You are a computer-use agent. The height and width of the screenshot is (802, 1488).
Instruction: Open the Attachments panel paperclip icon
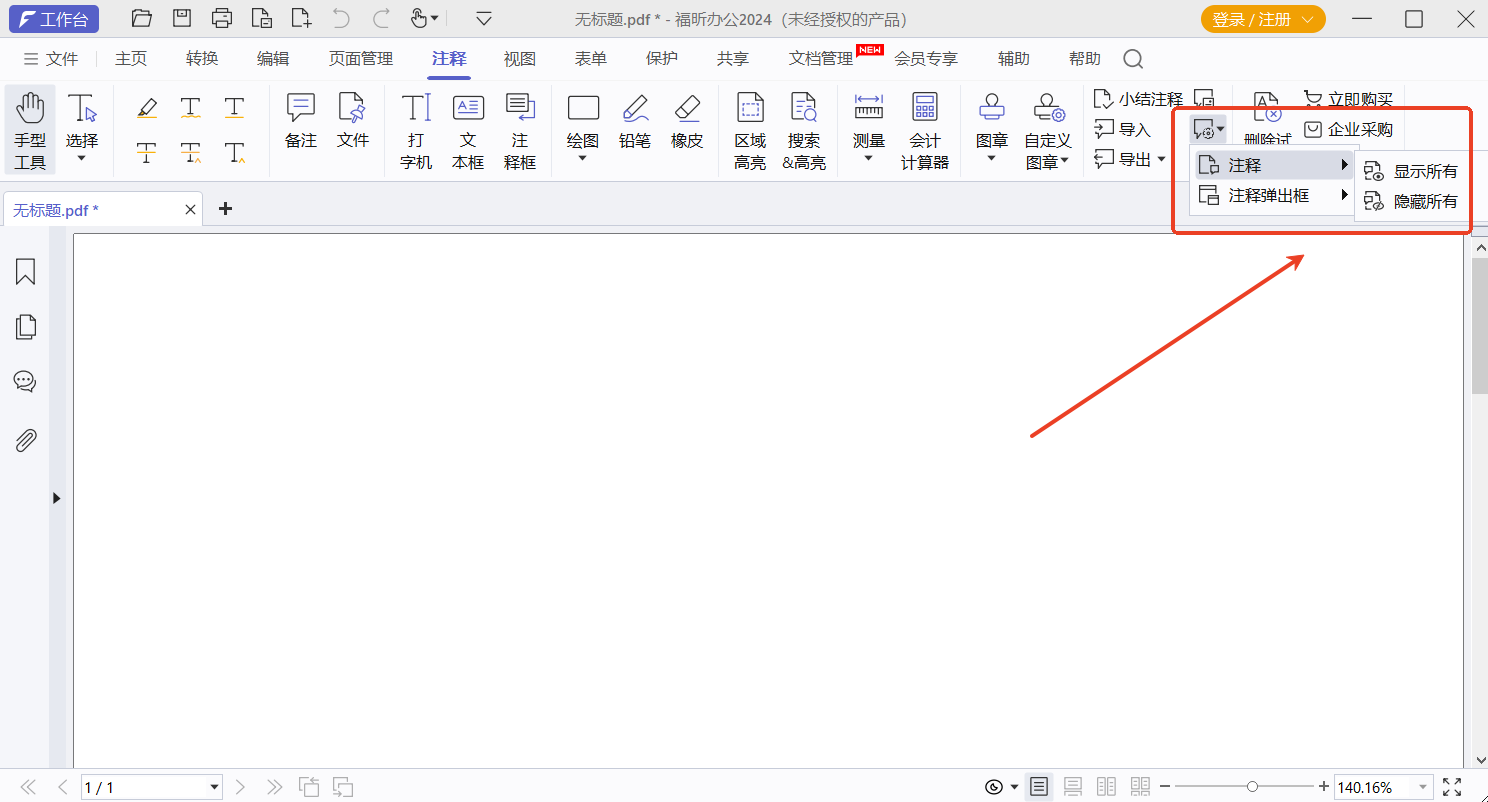point(25,440)
